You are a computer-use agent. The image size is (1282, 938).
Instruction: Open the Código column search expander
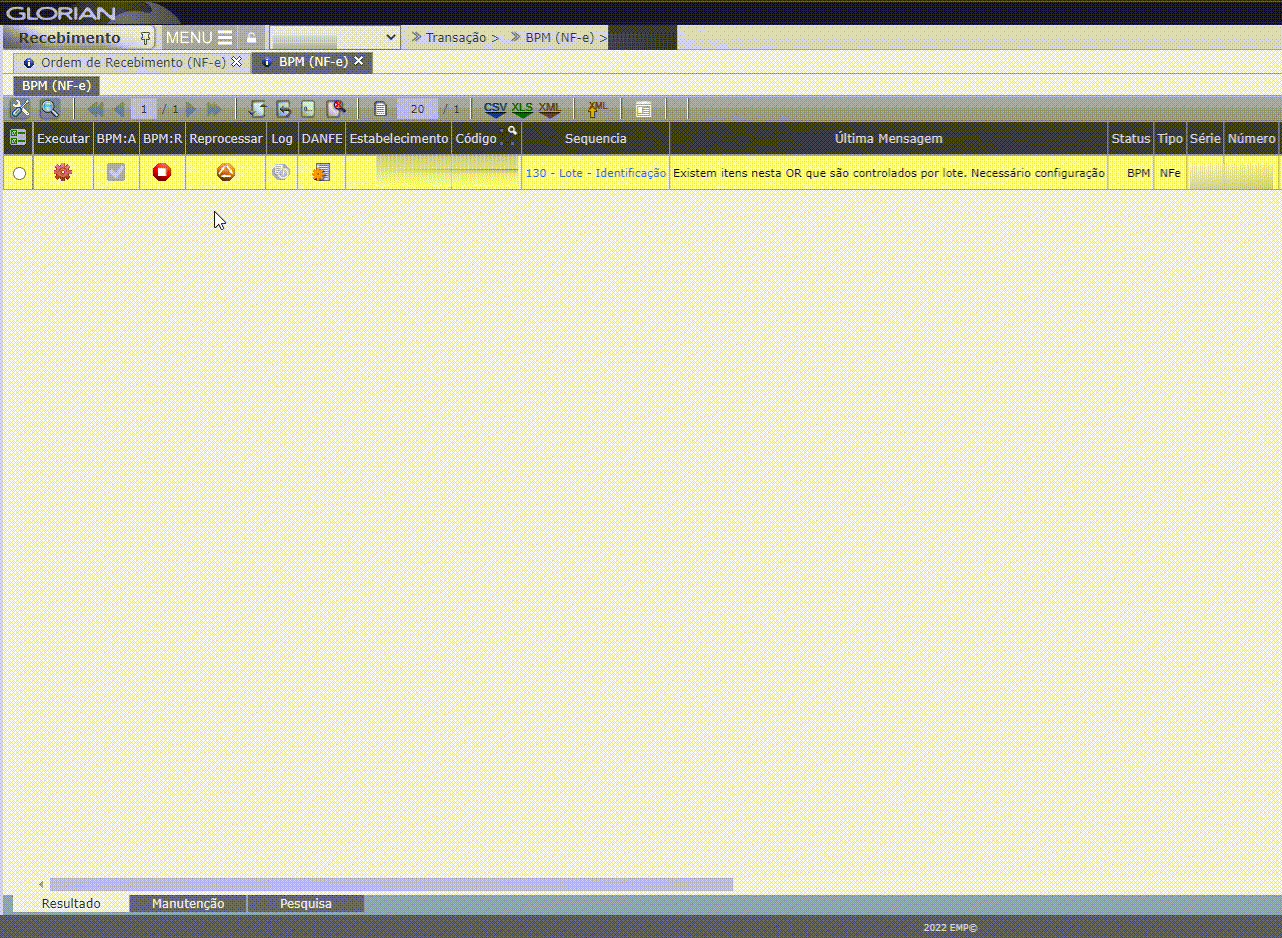click(512, 131)
